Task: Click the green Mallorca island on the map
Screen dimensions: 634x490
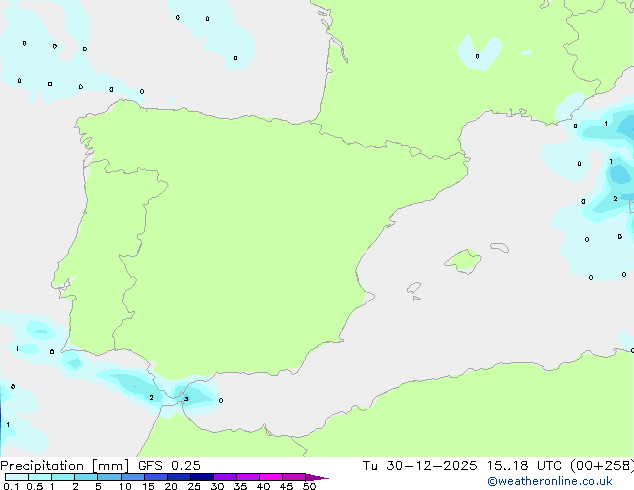Action: (463, 261)
